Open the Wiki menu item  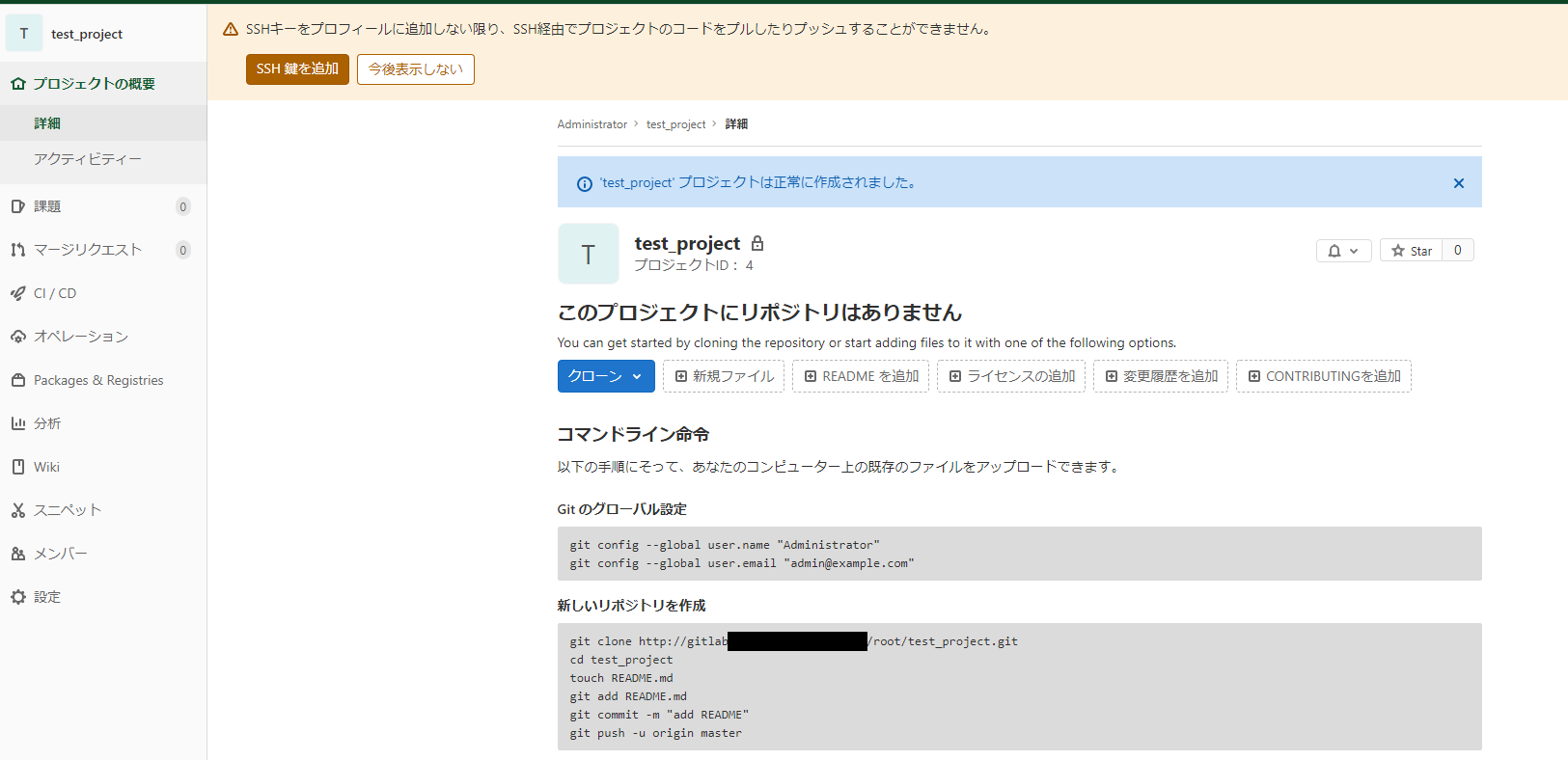coord(103,467)
